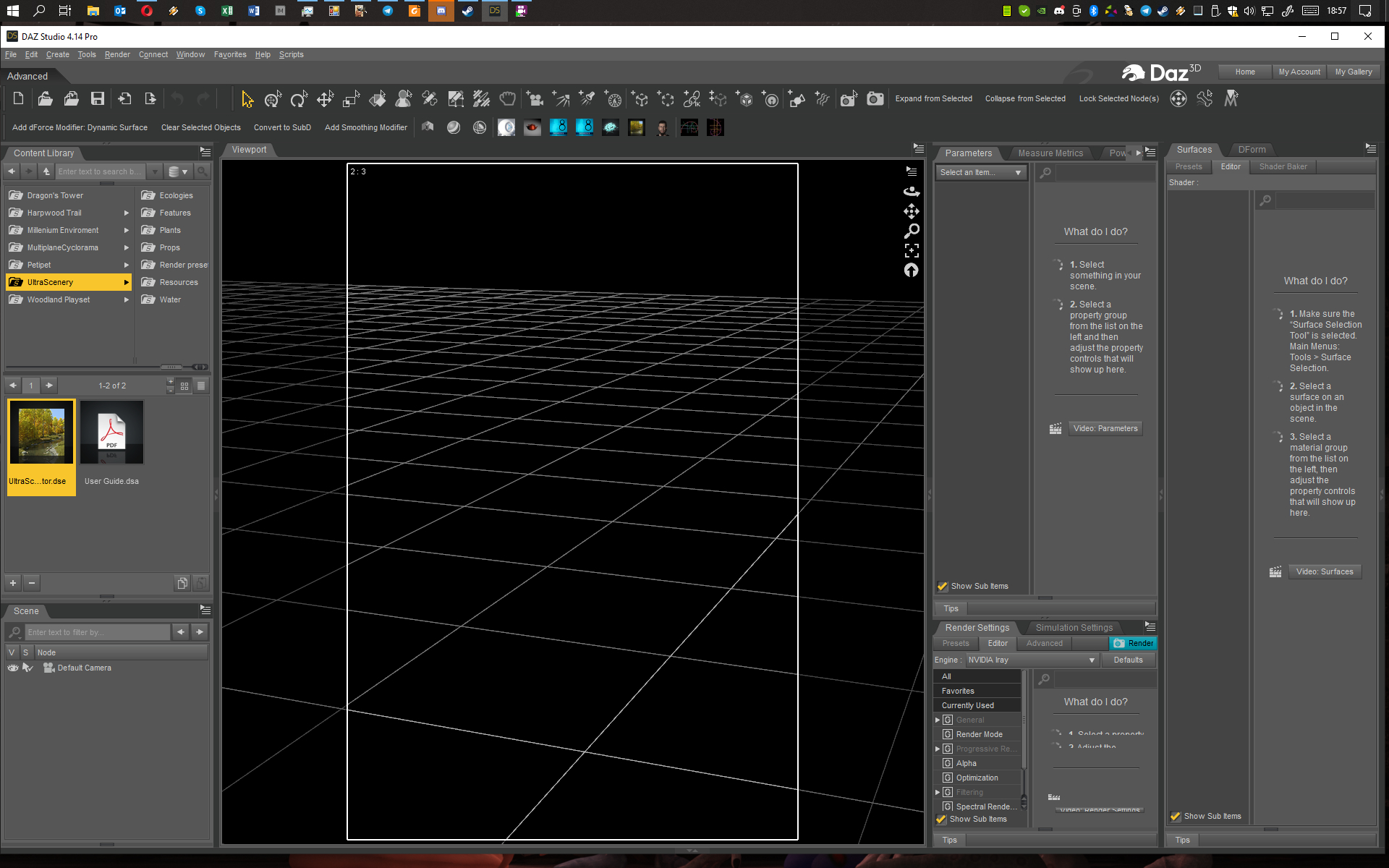The height and width of the screenshot is (868, 1389).
Task: Switch to the DForm tab
Action: (x=1252, y=149)
